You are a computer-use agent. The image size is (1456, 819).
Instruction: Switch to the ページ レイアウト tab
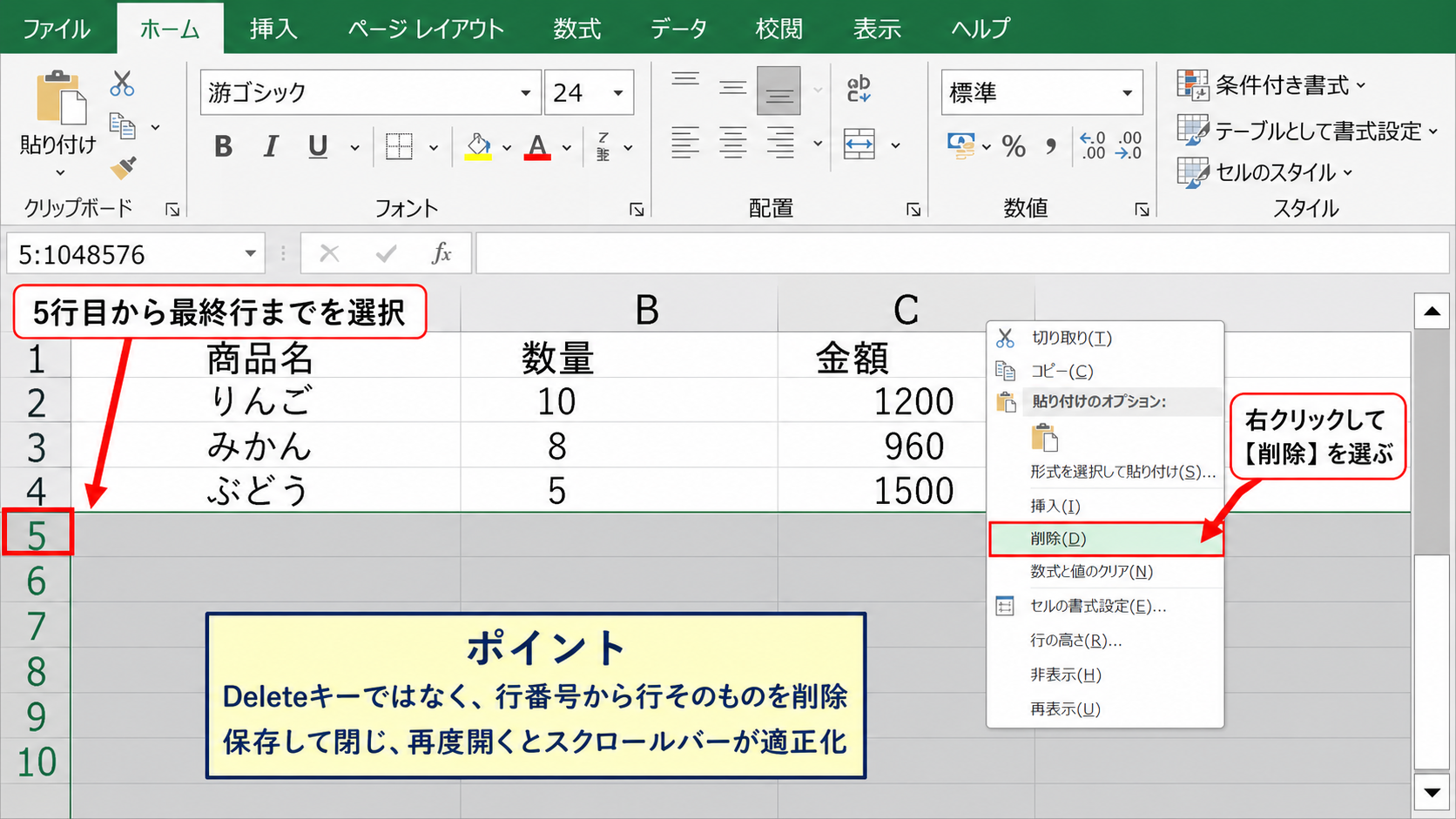pyautogui.click(x=426, y=29)
